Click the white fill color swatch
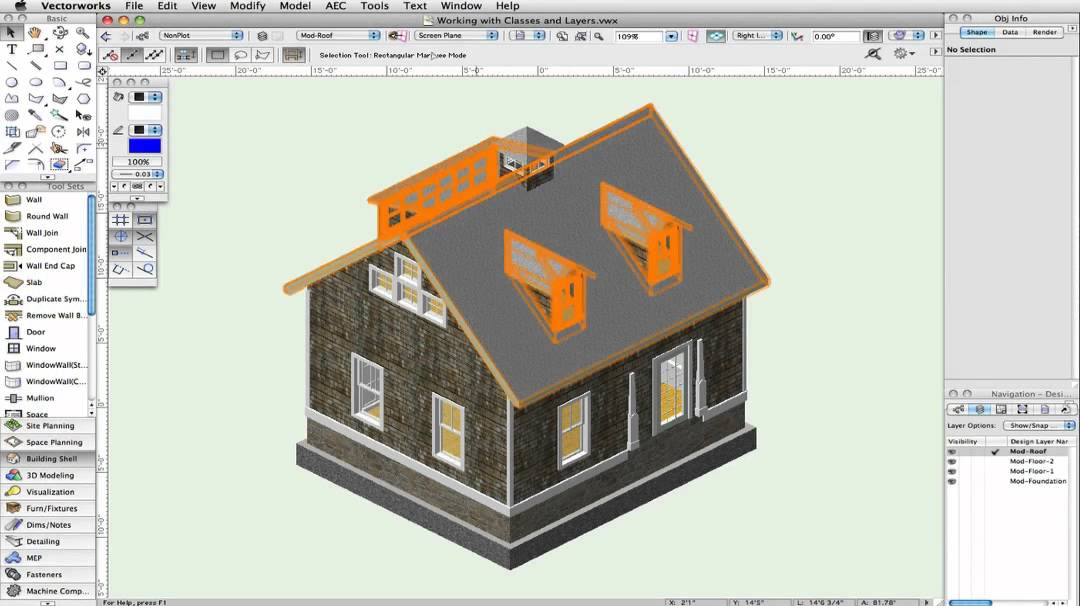The width and height of the screenshot is (1080, 606). (145, 113)
